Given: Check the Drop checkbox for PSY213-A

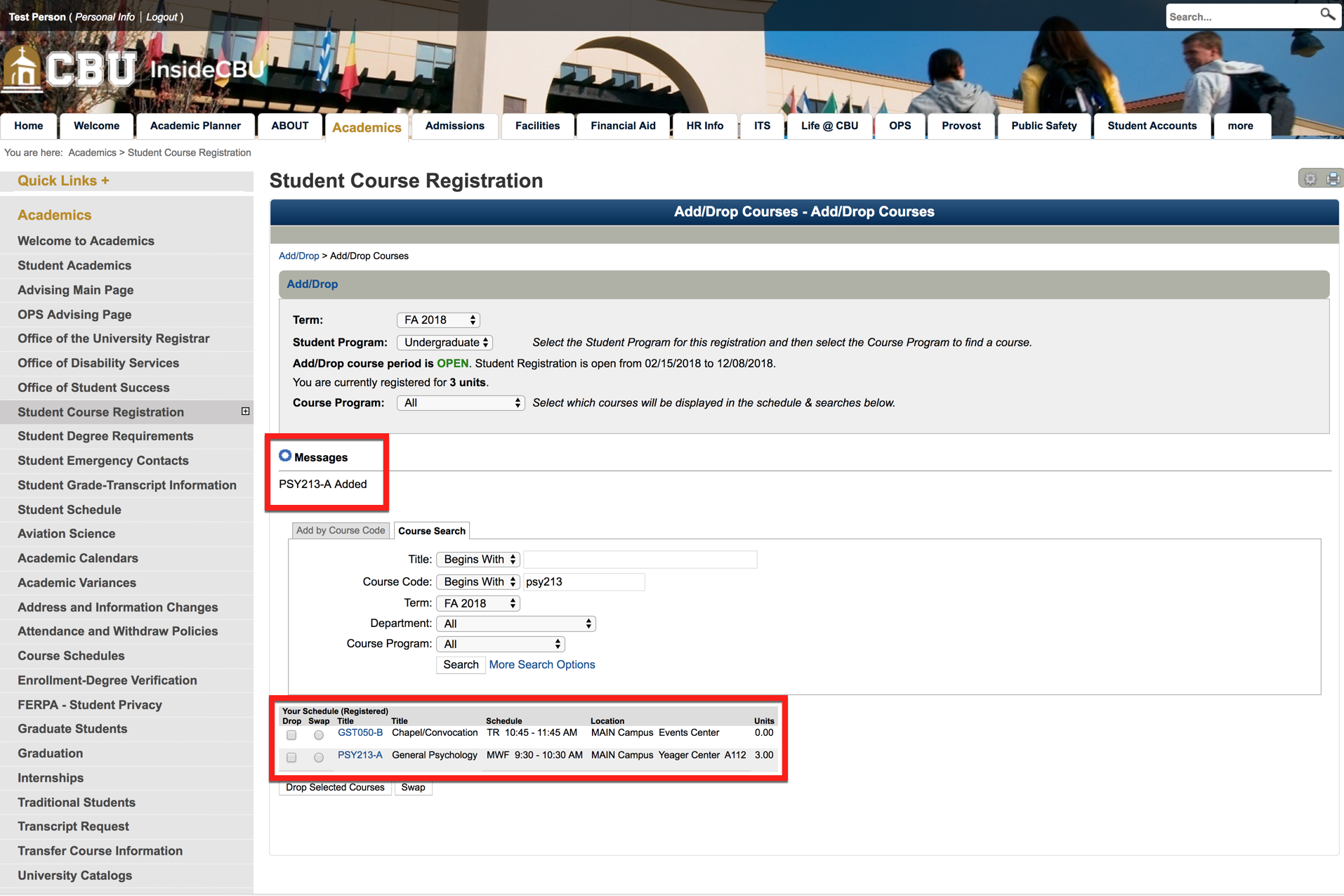Looking at the screenshot, I should (x=291, y=758).
